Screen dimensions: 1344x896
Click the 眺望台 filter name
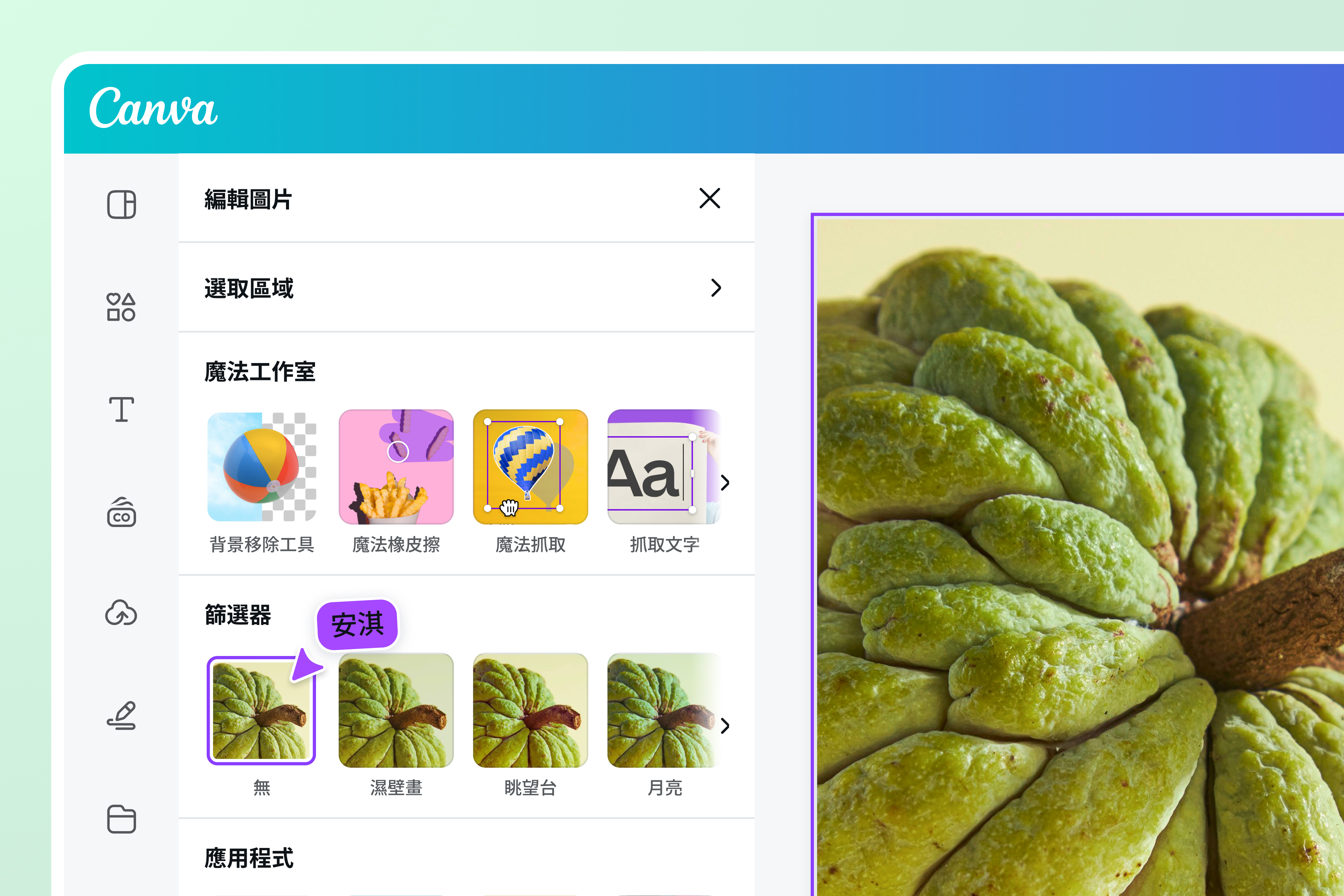(530, 788)
